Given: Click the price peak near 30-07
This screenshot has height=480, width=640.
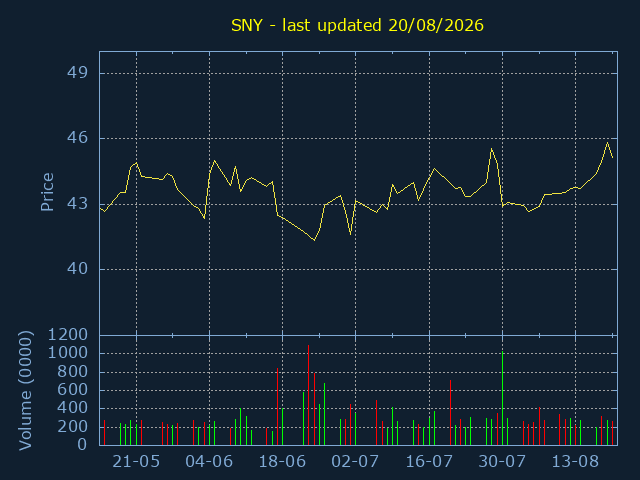Looking at the screenshot, I should pyautogui.click(x=491, y=149).
